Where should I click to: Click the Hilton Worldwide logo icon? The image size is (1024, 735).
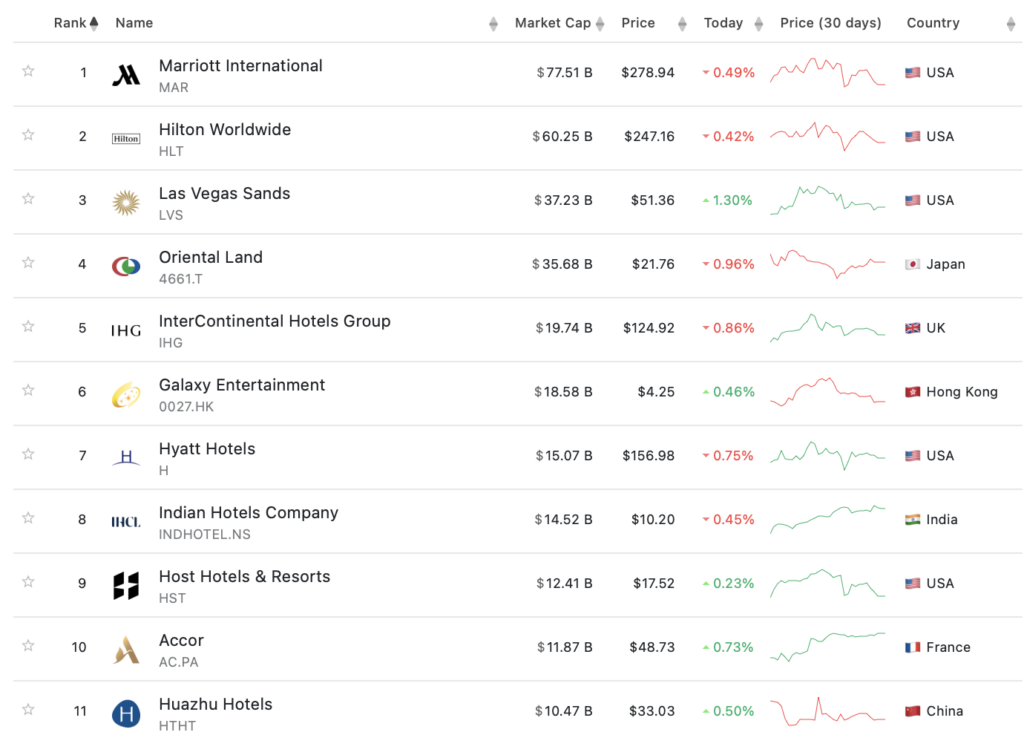pyautogui.click(x=126, y=139)
